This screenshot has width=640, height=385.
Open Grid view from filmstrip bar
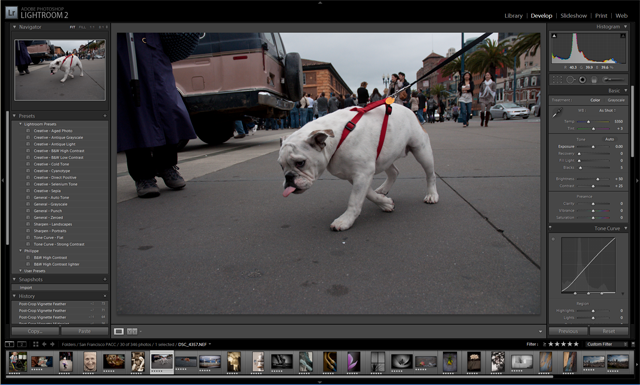[x=36, y=344]
